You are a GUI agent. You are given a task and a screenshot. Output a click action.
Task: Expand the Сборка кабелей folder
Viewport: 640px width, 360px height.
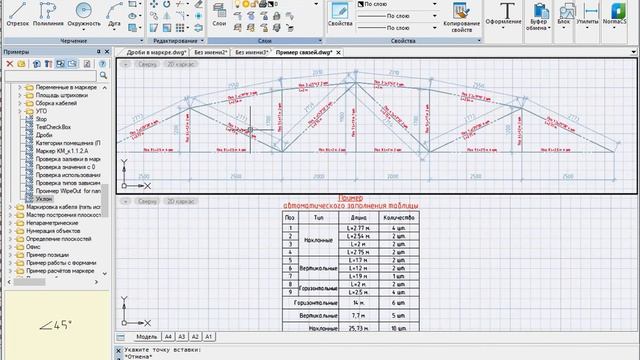pos(19,103)
